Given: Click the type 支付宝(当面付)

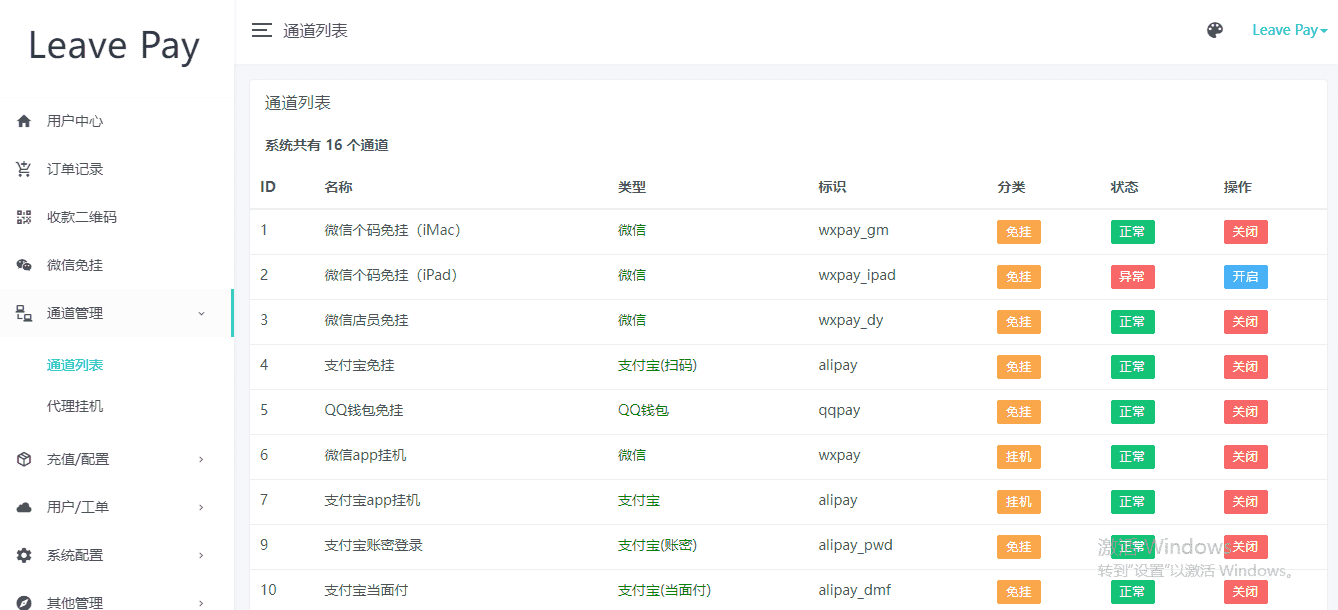Looking at the screenshot, I should click(x=664, y=590).
